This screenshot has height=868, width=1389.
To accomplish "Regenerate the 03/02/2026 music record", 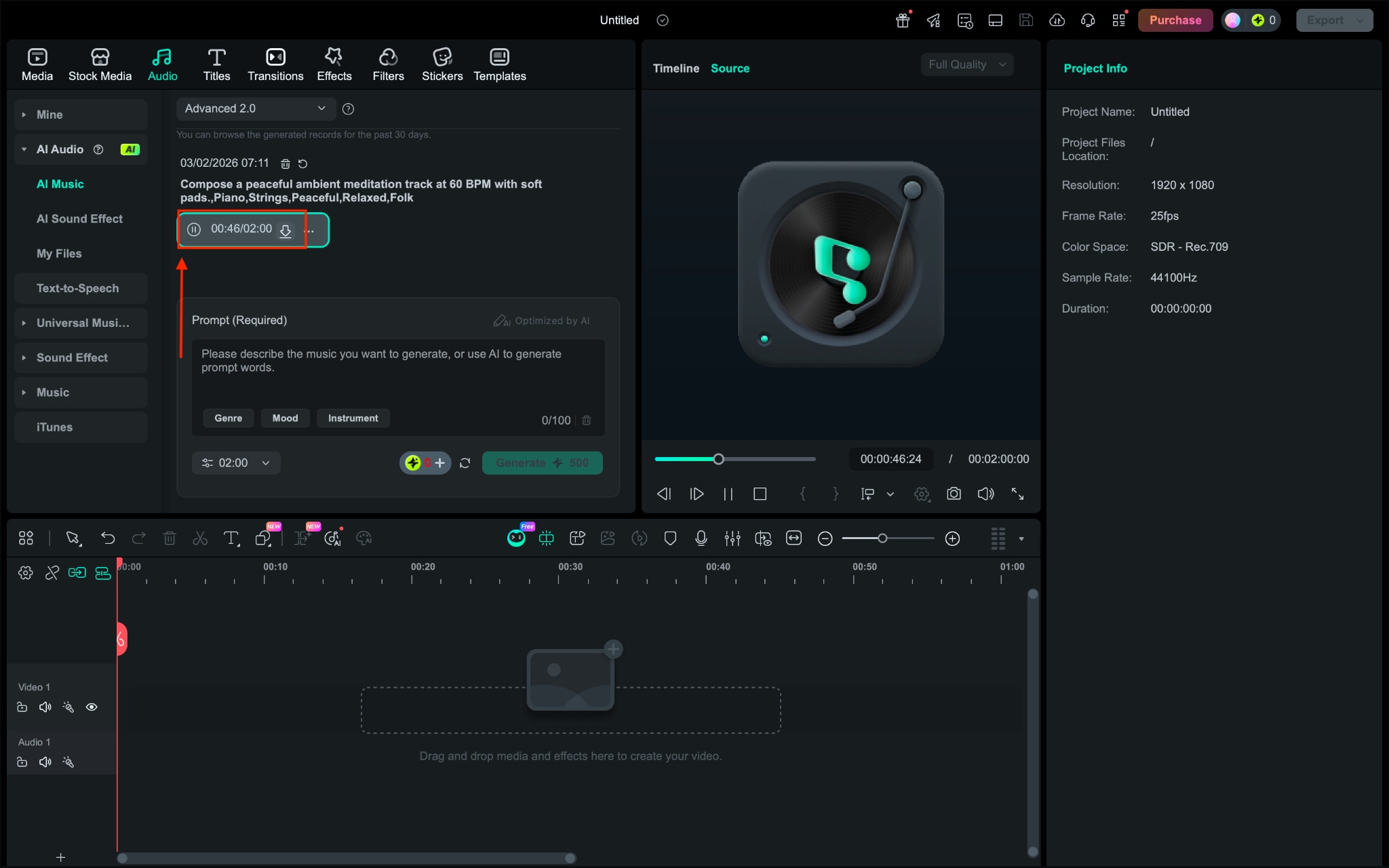I will (x=303, y=163).
